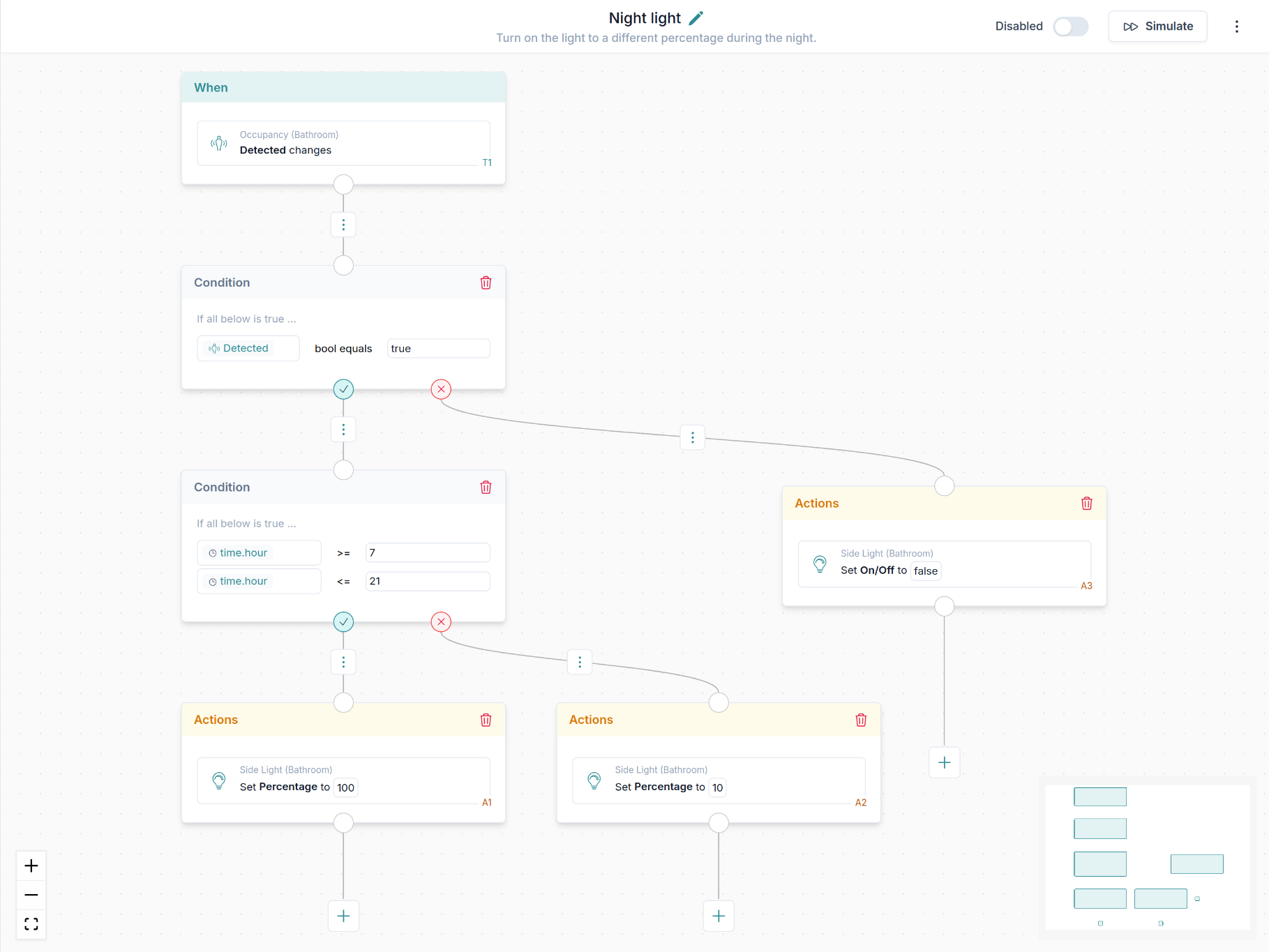The height and width of the screenshot is (952, 1269).
Task: Delete the Actions block with Percentage 10
Action: coord(862,720)
